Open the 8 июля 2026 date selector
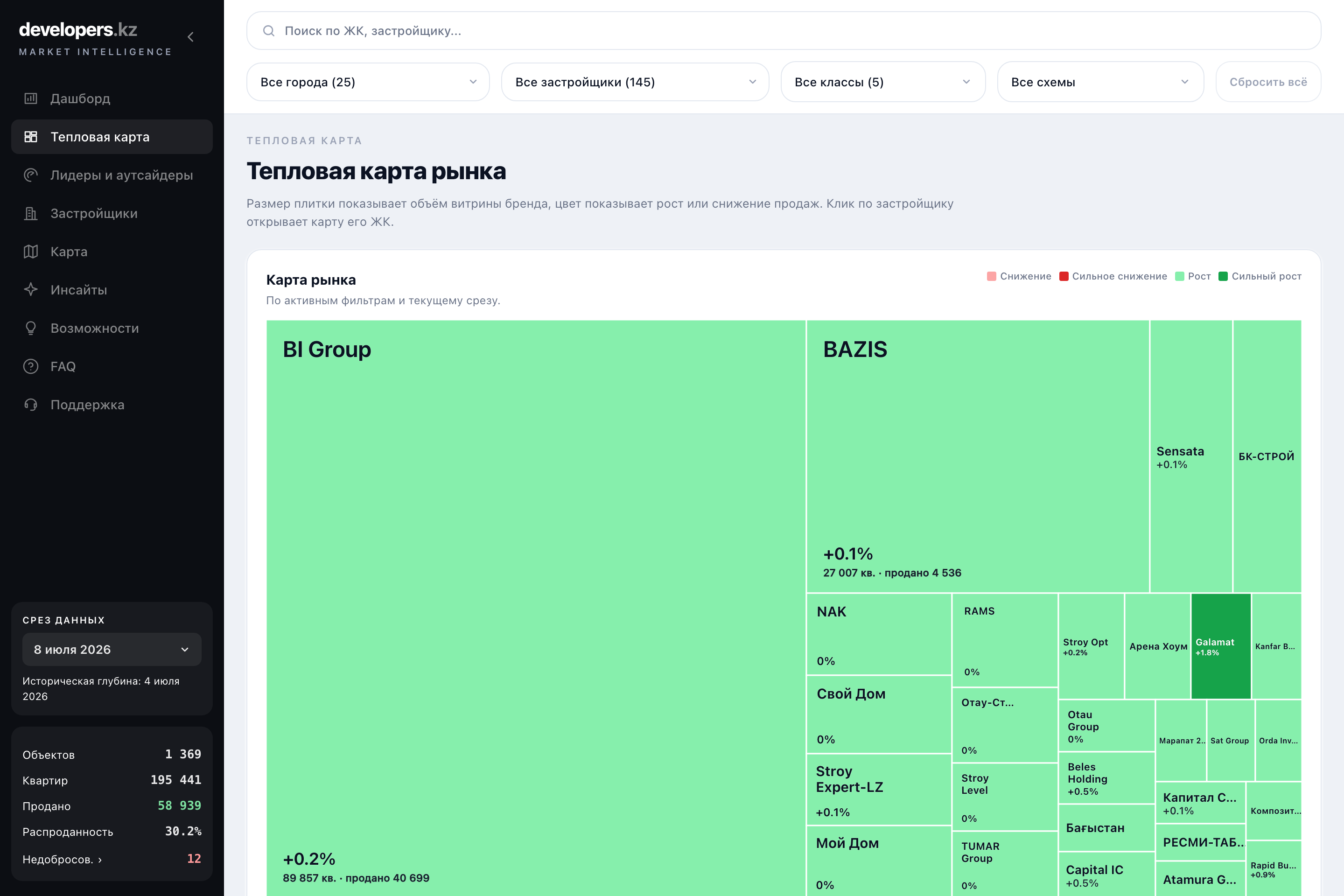This screenshot has width=1344, height=896. 112,649
